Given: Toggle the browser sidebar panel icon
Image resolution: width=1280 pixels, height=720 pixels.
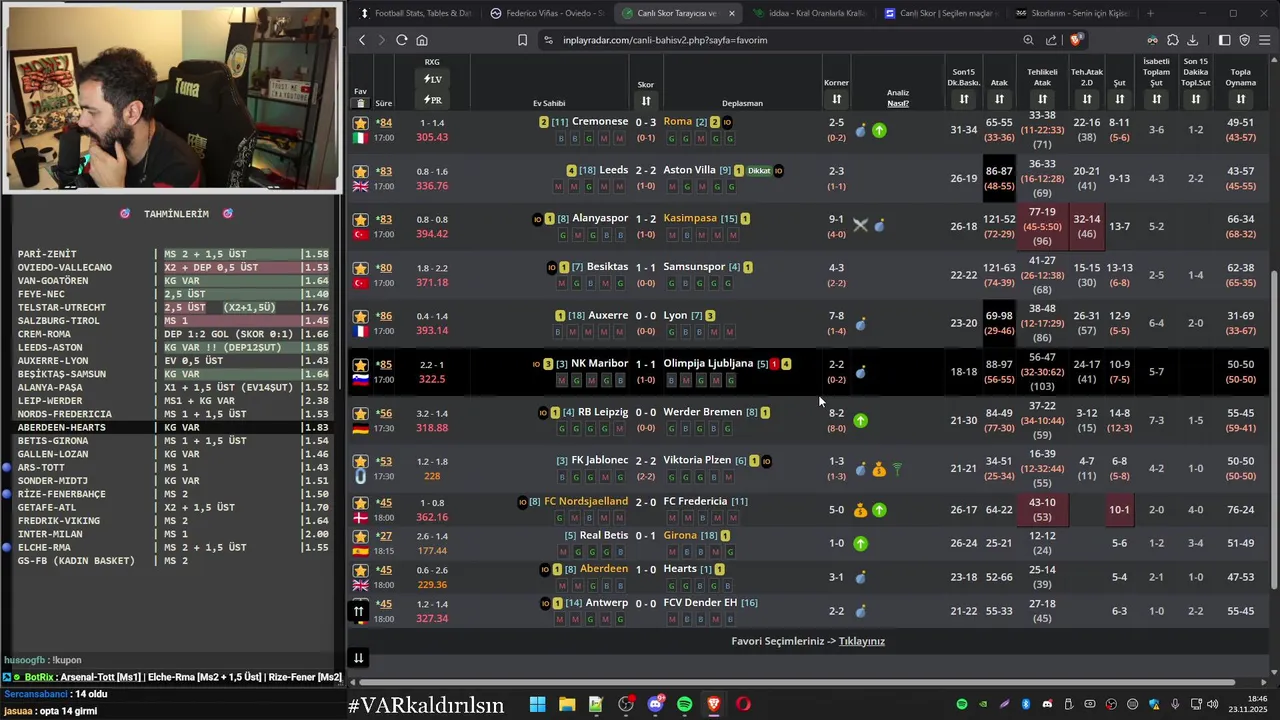Looking at the screenshot, I should (x=1224, y=40).
